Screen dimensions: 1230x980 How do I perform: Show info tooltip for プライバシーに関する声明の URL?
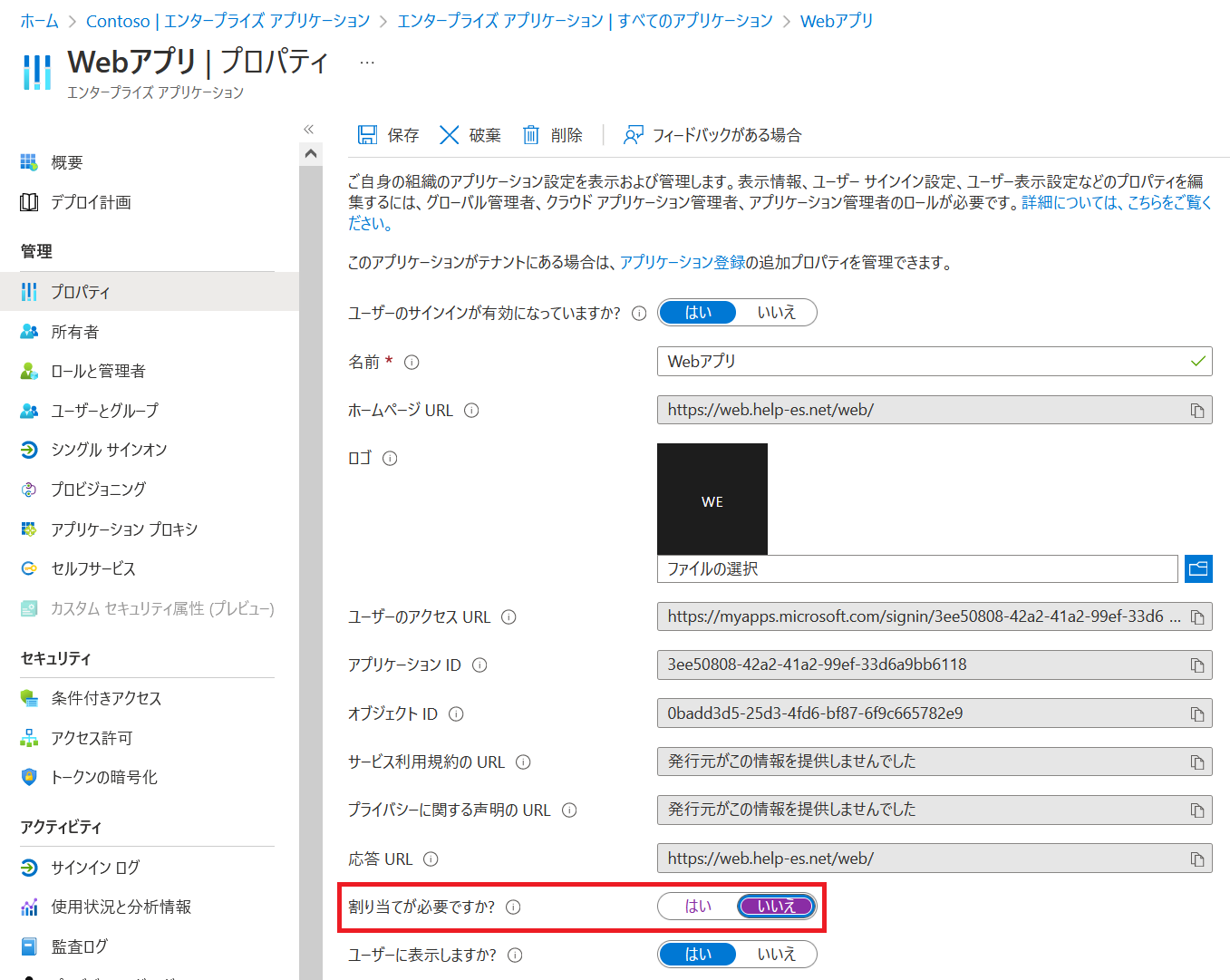click(x=569, y=810)
